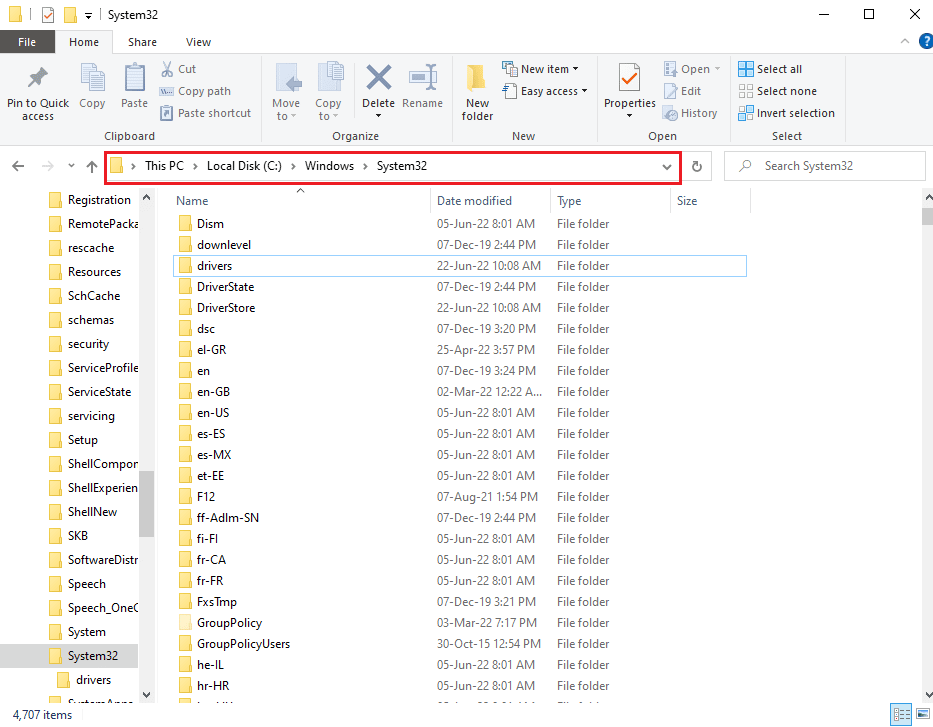The height and width of the screenshot is (727, 933).
Task: Select the GroupPolicyUsers folder
Action: click(459, 644)
